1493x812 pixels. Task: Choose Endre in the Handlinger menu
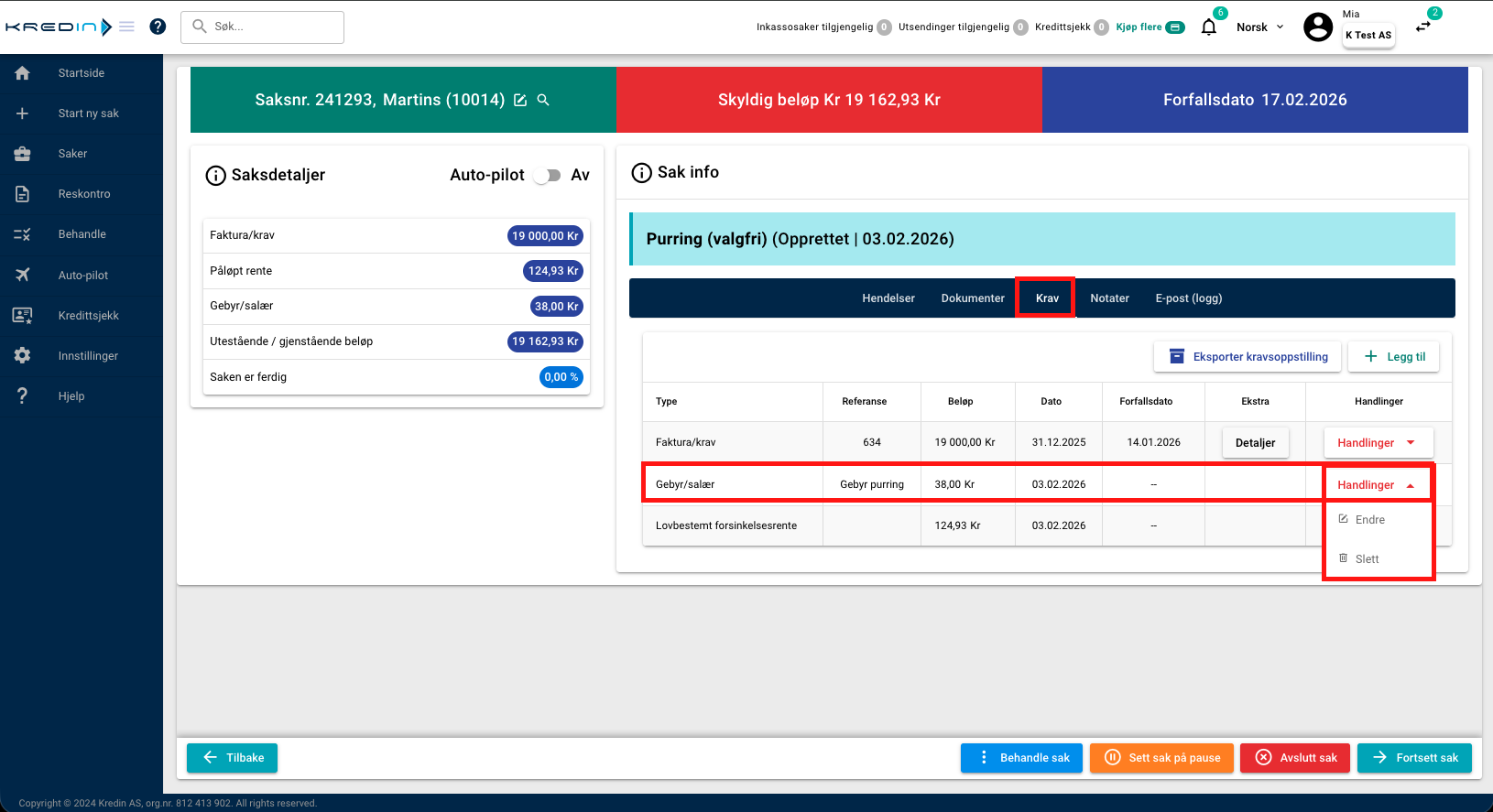[x=1369, y=520]
